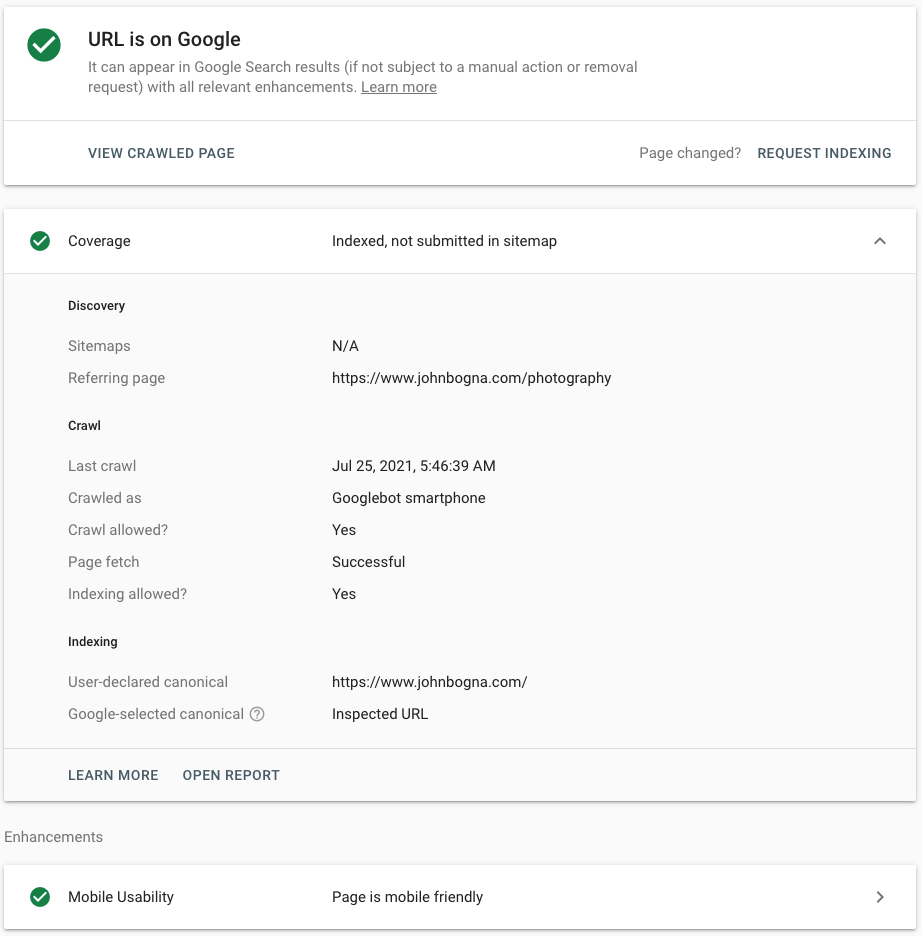922x936 pixels.
Task: Click the green check icon beside URL is on Google
Action: [x=44, y=45]
